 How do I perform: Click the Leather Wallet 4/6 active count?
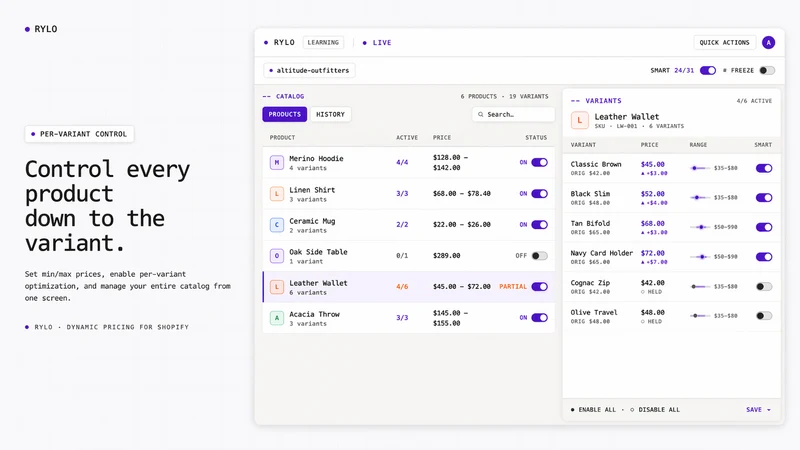[x=402, y=287]
